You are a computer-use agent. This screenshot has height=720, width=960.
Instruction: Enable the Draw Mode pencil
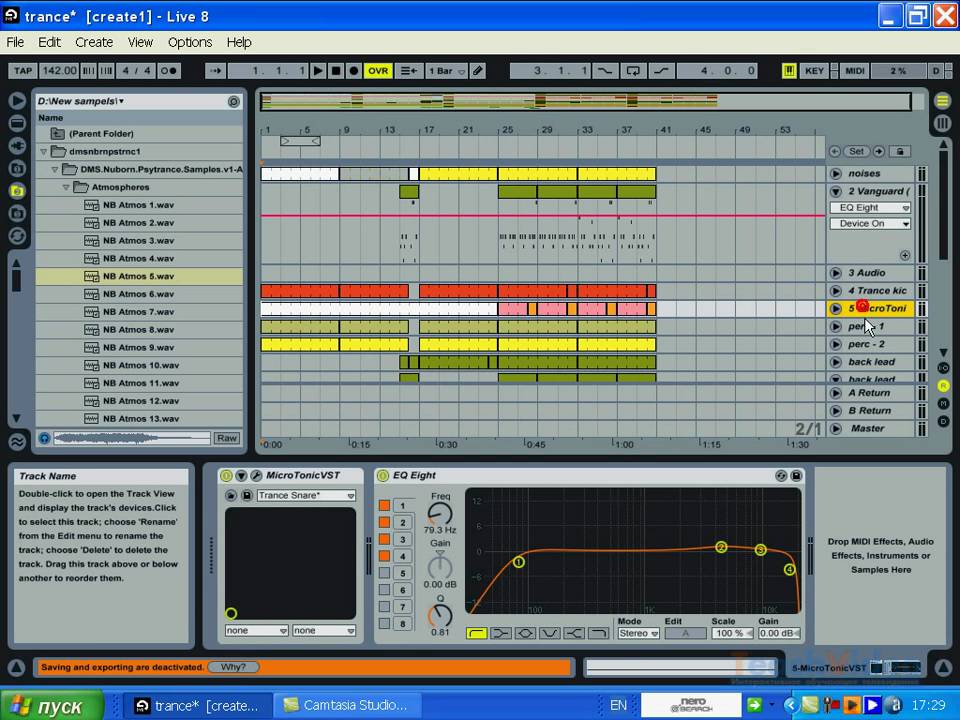click(x=478, y=71)
